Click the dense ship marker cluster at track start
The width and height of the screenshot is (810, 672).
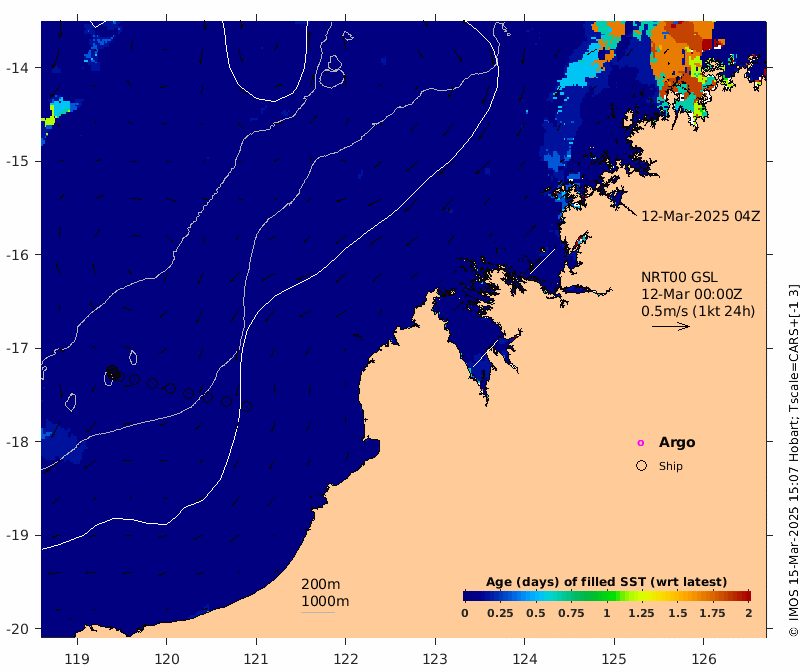(x=114, y=373)
